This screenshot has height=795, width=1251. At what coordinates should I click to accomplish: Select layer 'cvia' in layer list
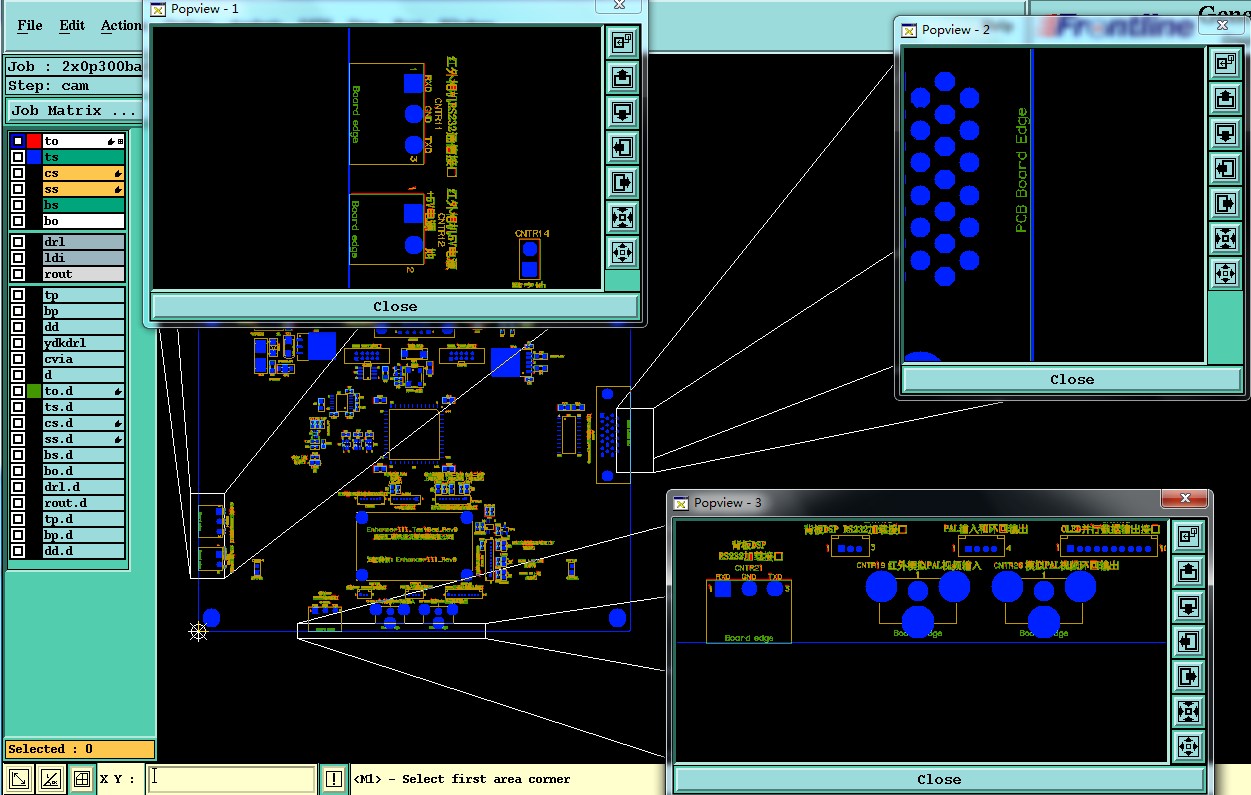click(83, 359)
